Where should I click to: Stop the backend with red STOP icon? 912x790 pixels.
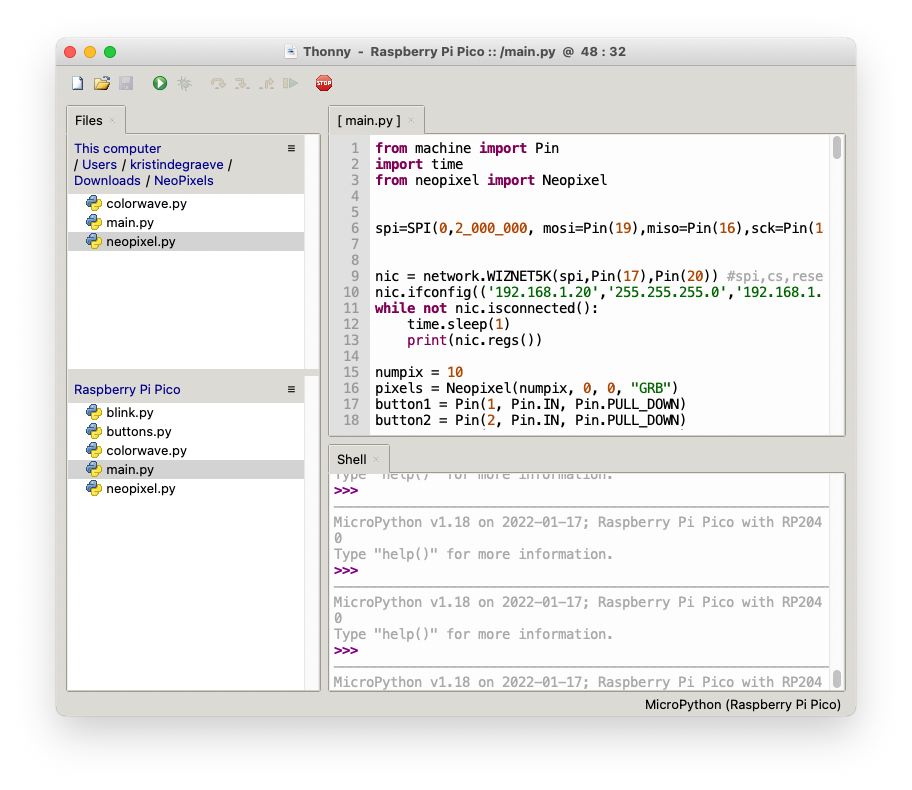click(324, 83)
